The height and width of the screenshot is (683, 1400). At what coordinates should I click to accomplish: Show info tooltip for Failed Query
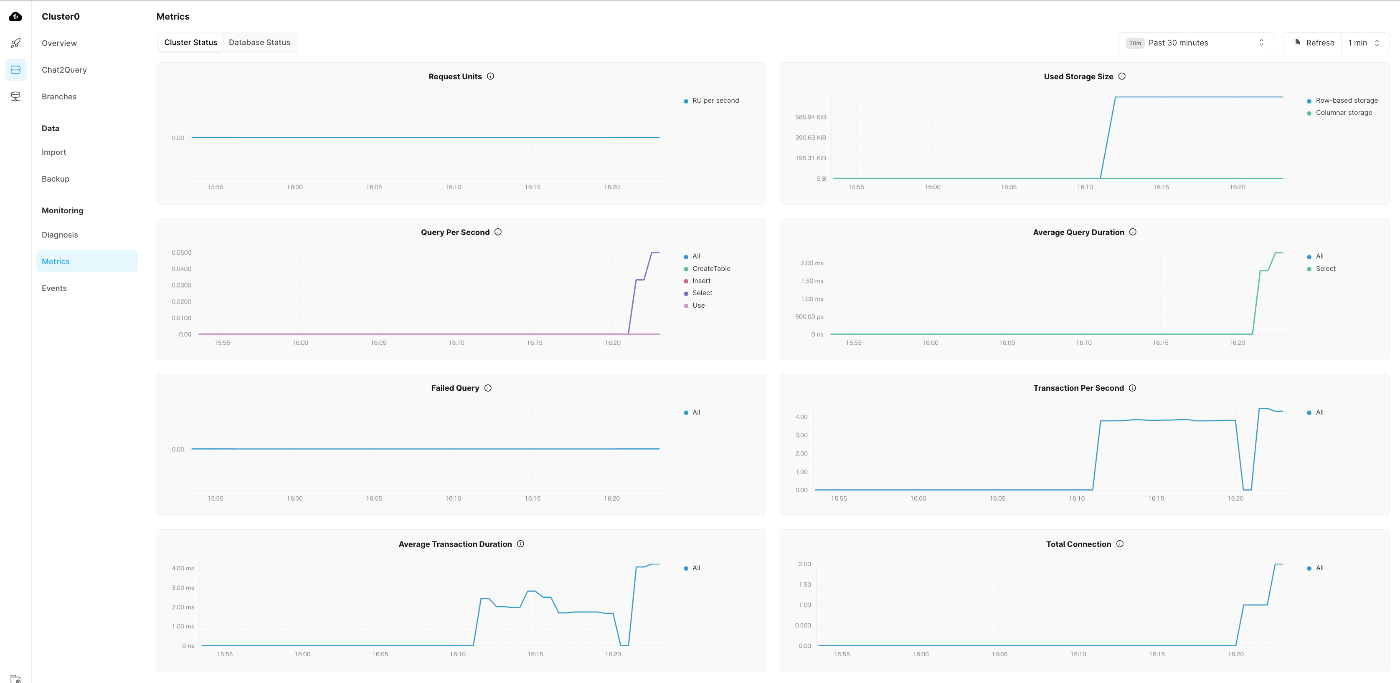point(488,388)
